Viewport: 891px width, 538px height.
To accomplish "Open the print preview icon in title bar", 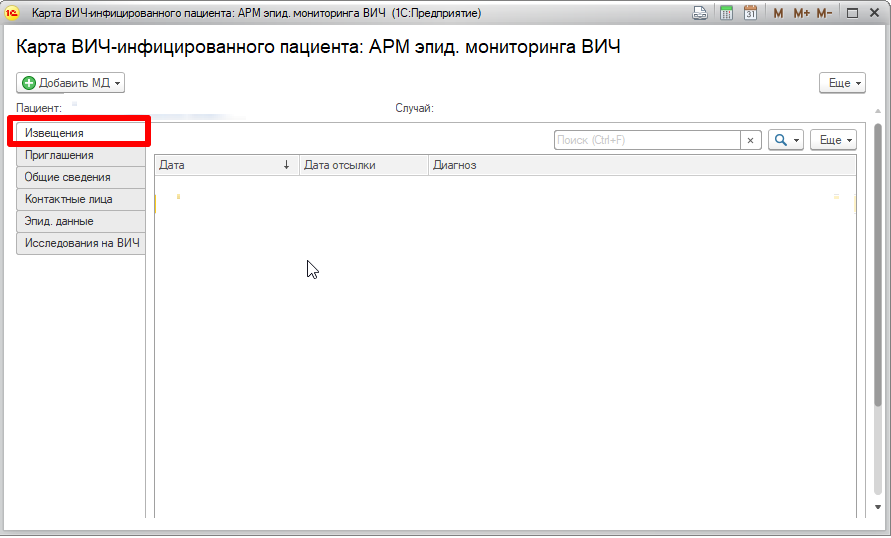I will pos(700,12).
